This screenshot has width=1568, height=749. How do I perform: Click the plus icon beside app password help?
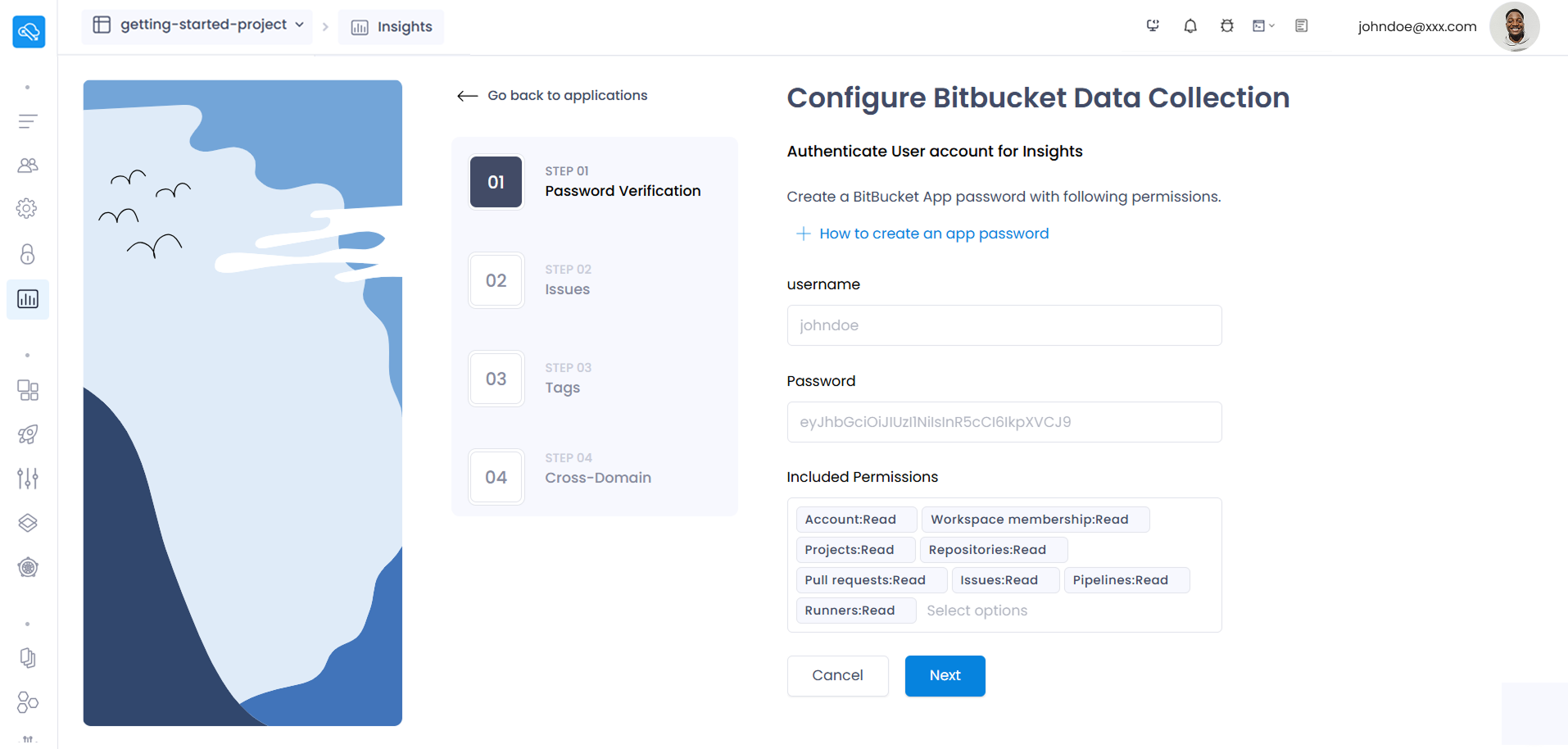(x=804, y=234)
